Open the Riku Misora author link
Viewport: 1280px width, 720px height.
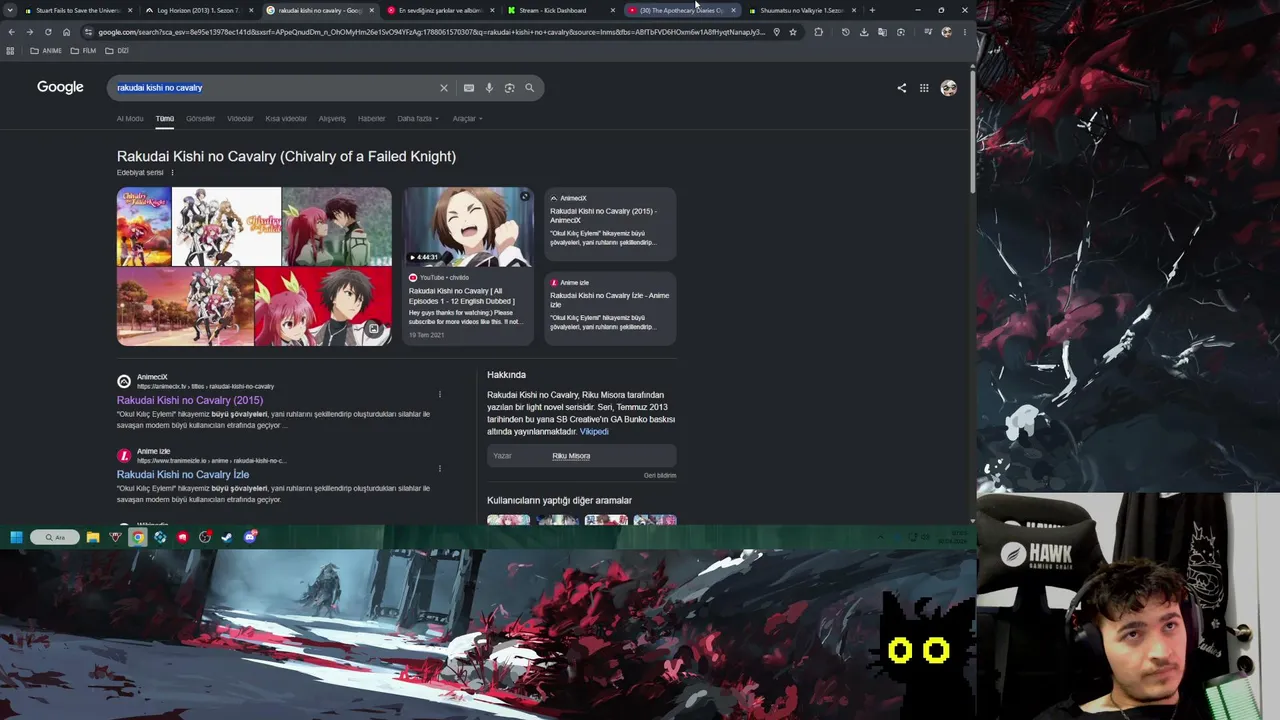571,456
